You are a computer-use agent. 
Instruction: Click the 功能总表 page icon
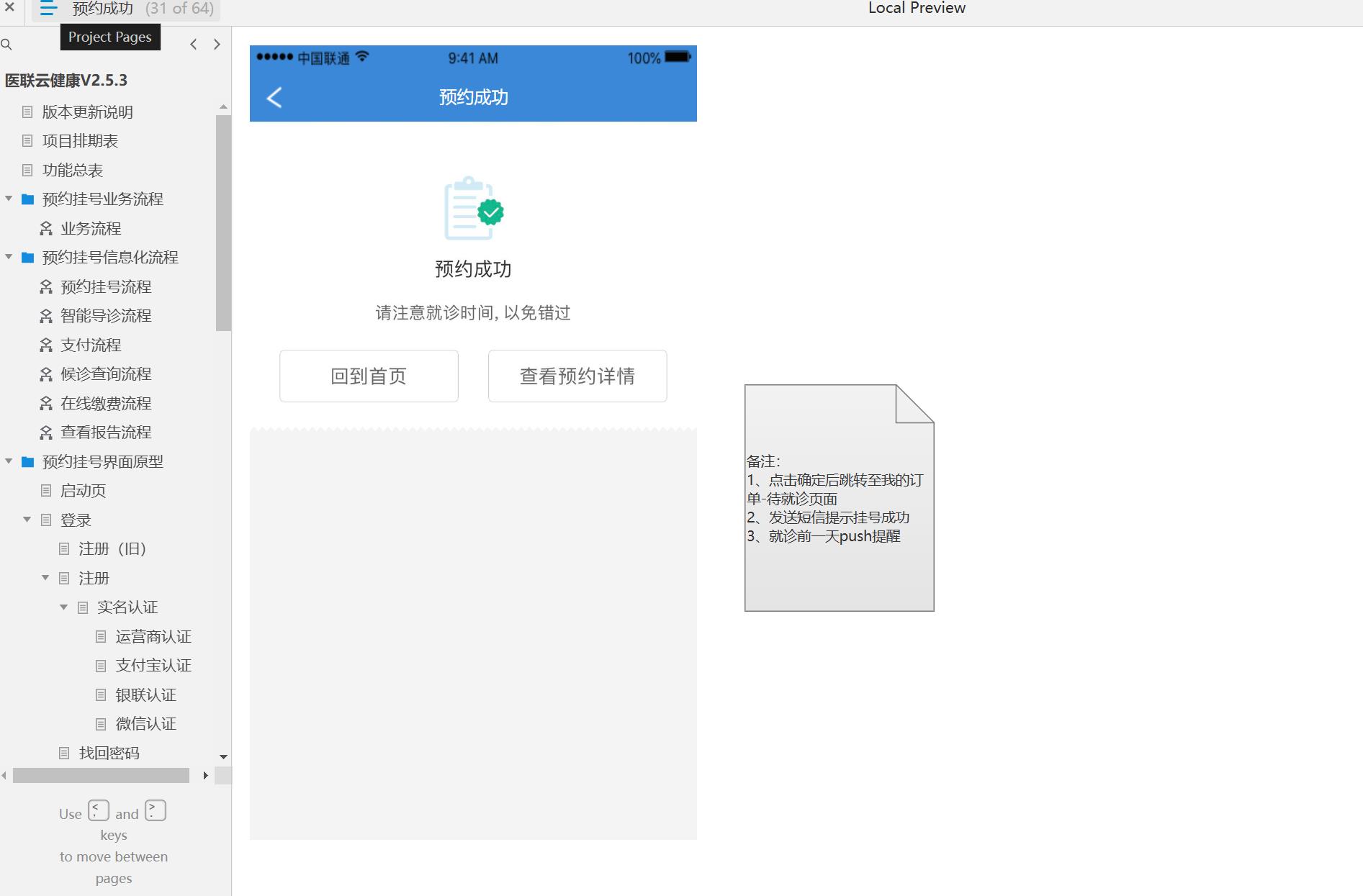27,170
